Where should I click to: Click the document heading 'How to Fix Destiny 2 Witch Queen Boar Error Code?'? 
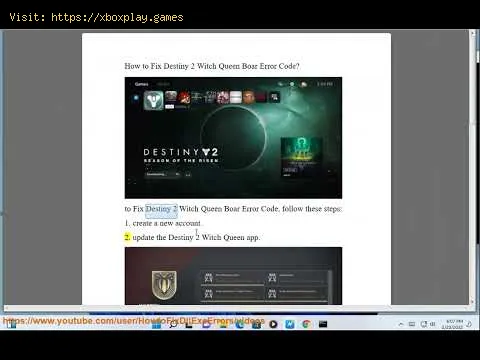click(x=212, y=66)
